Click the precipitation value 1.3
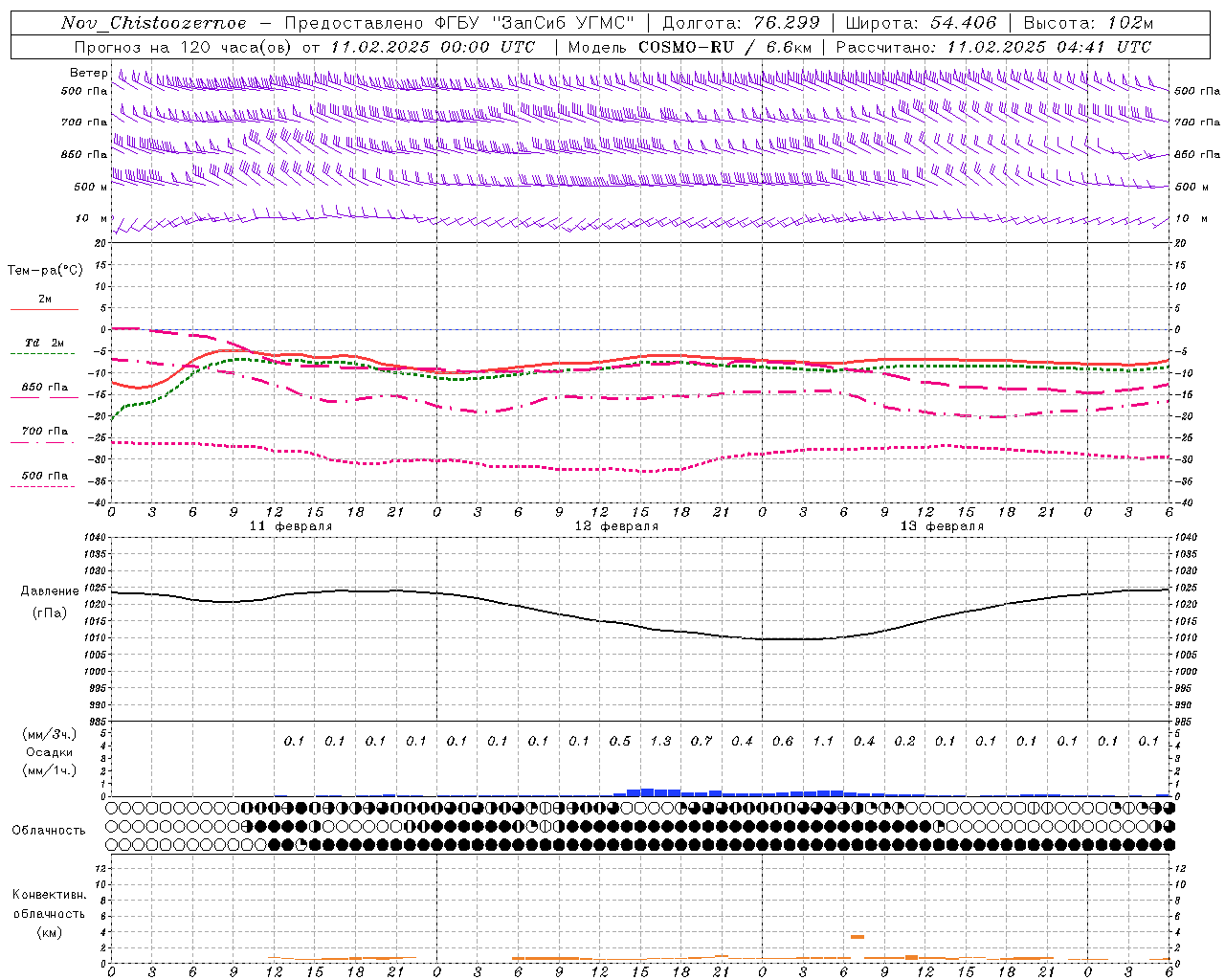 click(x=660, y=741)
